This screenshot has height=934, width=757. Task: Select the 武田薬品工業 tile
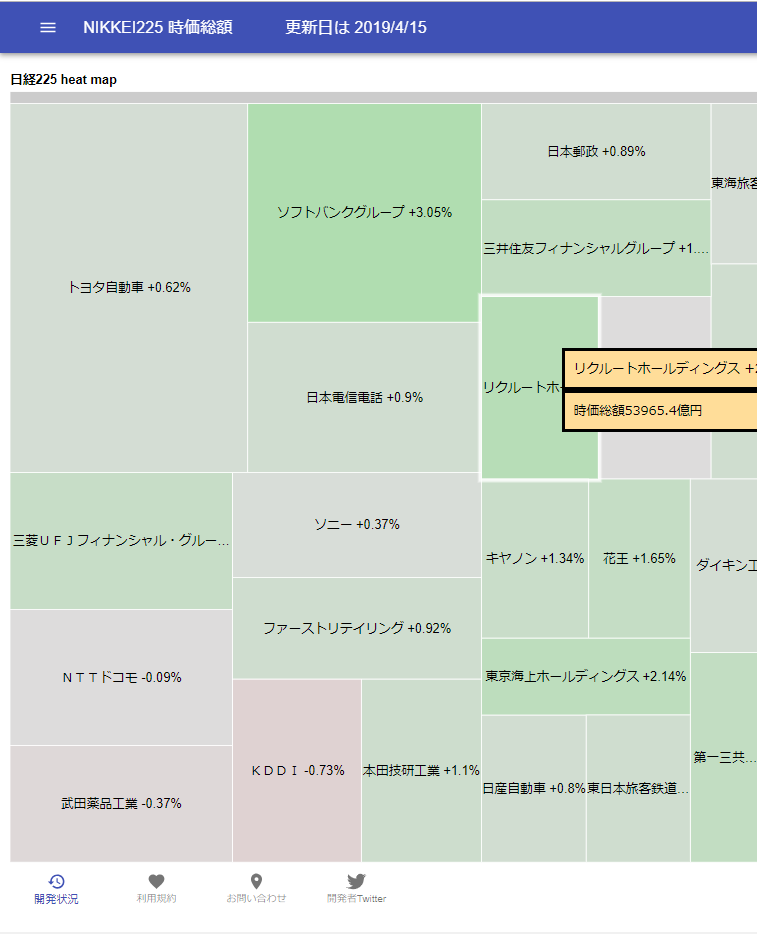[120, 803]
